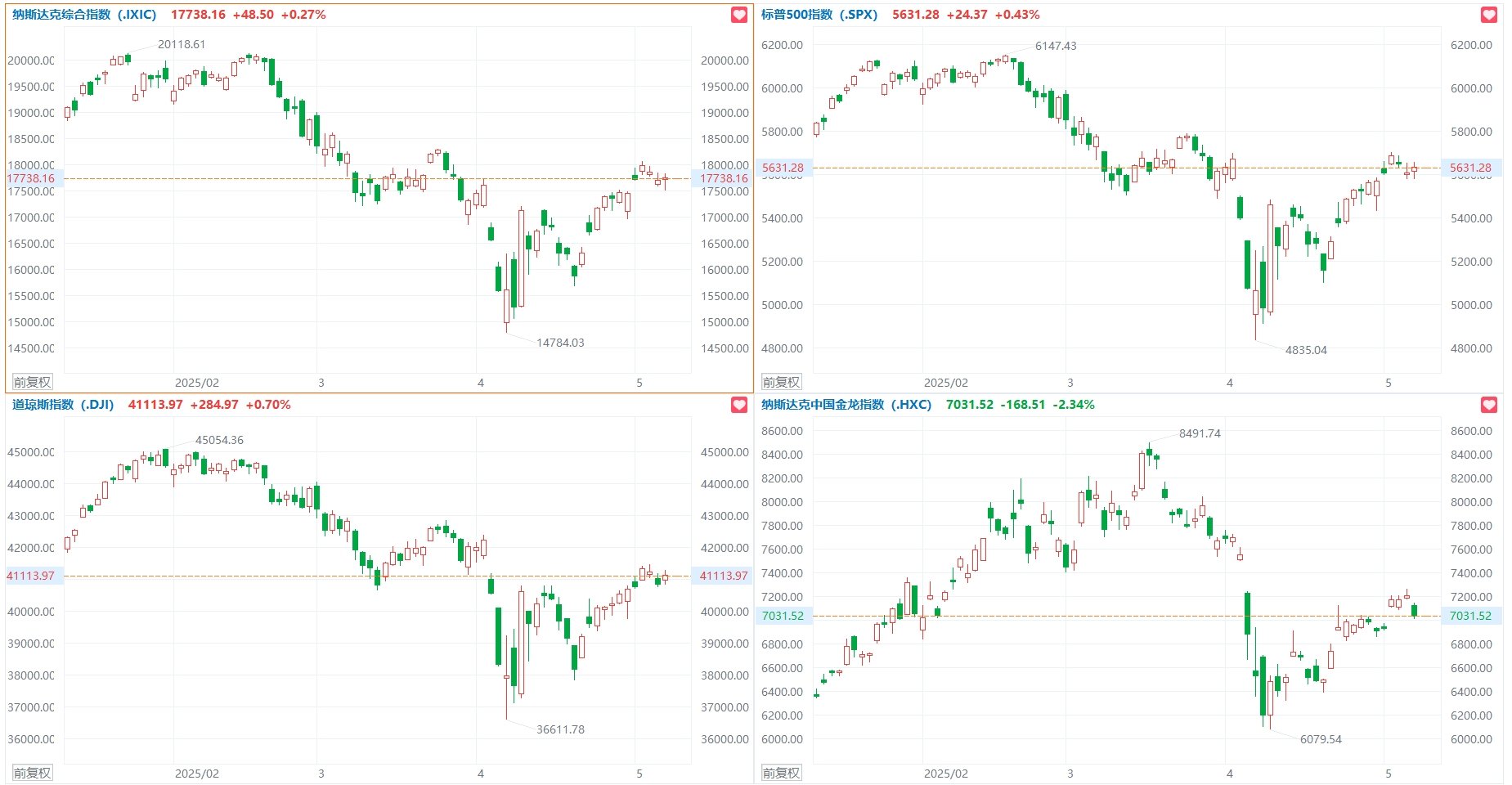The height and width of the screenshot is (785, 1512).
Task: Toggle favorite heart on Dow Jones chart
Action: click(x=739, y=405)
